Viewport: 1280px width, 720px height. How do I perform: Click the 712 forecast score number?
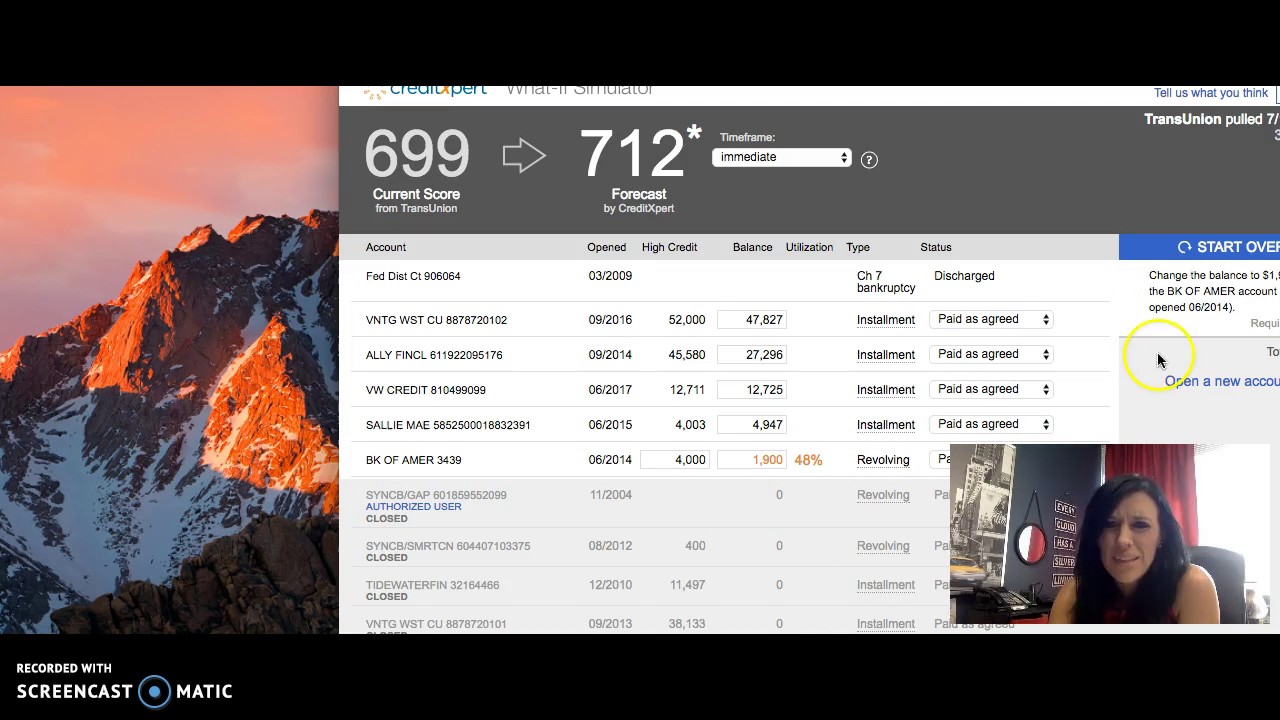(x=632, y=155)
